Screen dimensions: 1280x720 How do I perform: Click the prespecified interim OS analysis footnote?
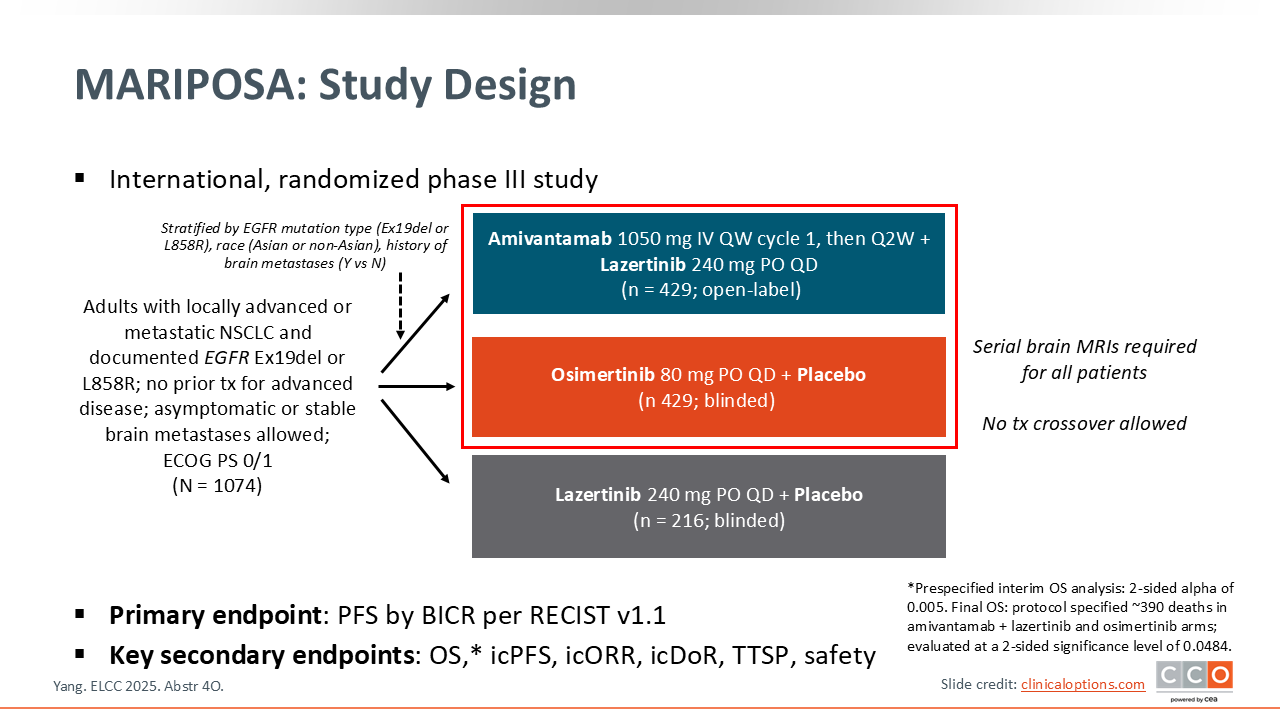tap(1070, 617)
